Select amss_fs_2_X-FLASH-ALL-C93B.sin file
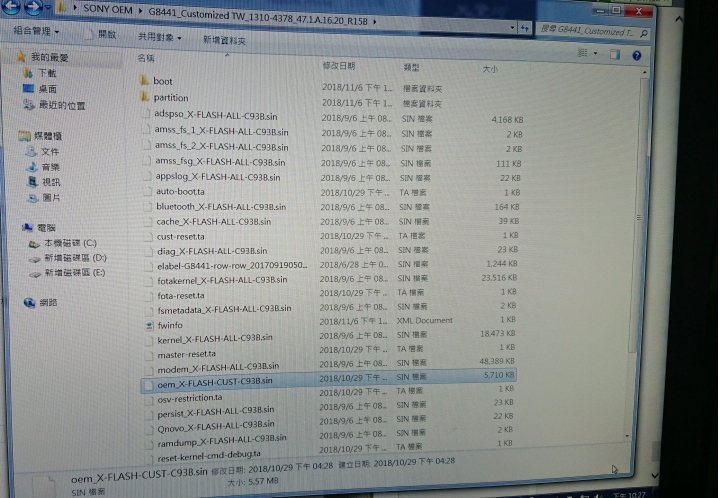 [x=222, y=146]
